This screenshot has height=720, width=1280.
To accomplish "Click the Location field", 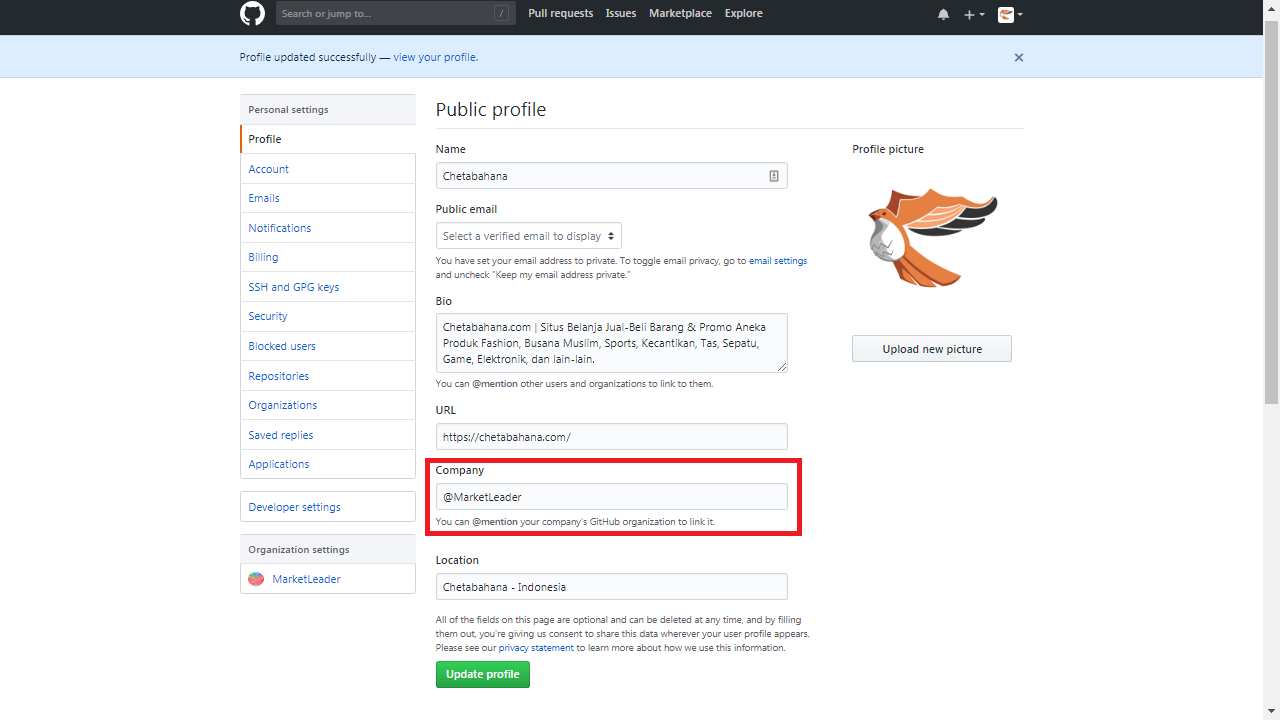I will pyautogui.click(x=611, y=587).
